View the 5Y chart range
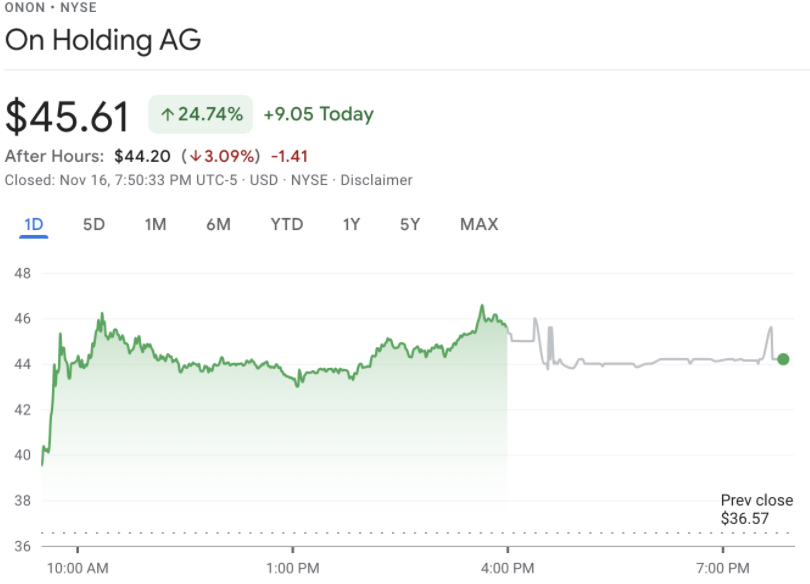 (x=410, y=225)
